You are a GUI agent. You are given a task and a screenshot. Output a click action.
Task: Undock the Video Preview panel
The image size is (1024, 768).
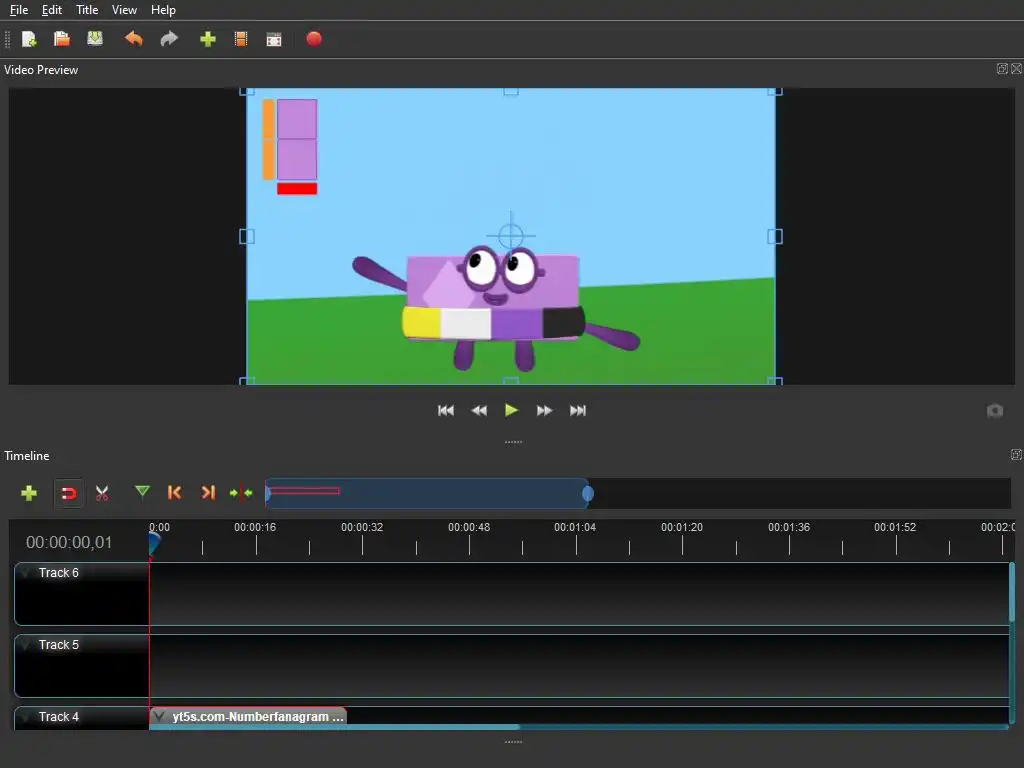point(1002,69)
